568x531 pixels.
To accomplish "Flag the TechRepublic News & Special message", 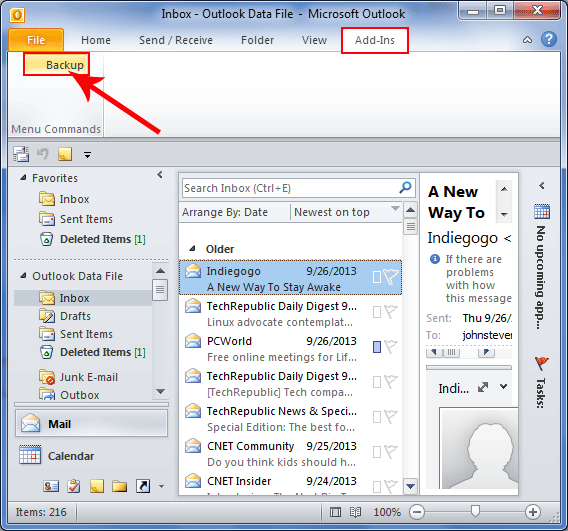I will click(x=390, y=417).
